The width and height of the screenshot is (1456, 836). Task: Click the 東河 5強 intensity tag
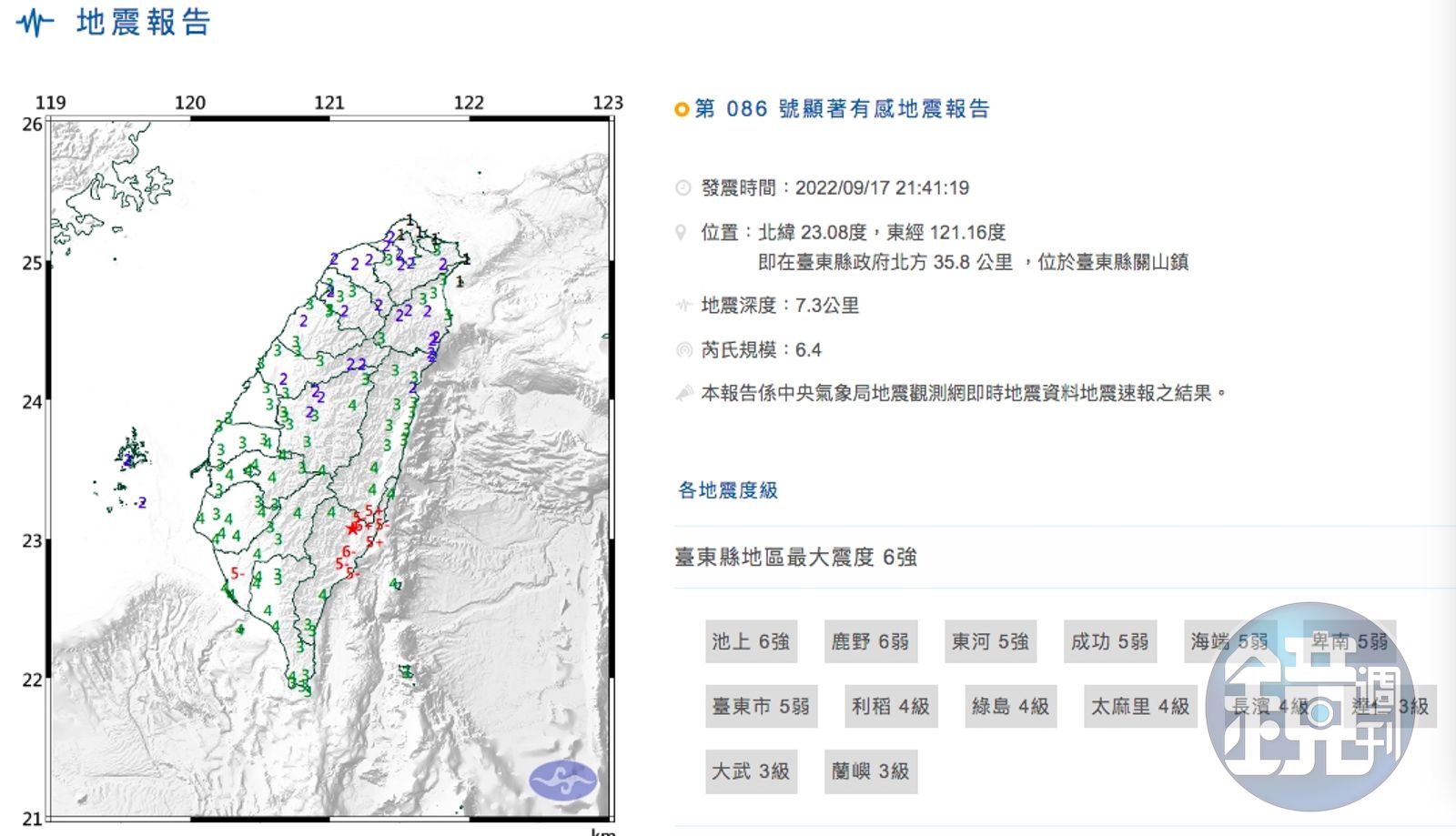[990, 642]
